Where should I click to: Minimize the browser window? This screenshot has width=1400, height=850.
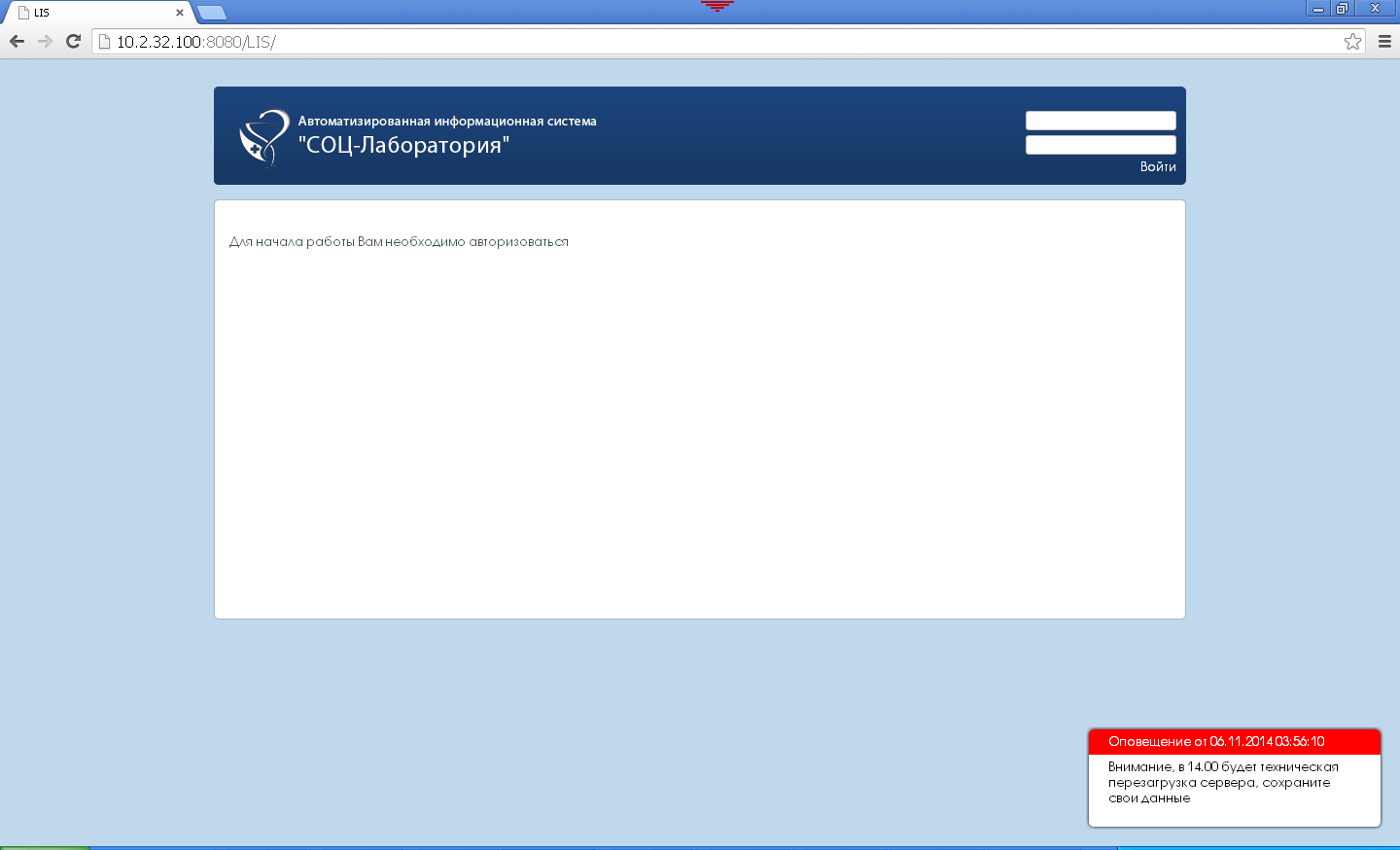(1318, 9)
